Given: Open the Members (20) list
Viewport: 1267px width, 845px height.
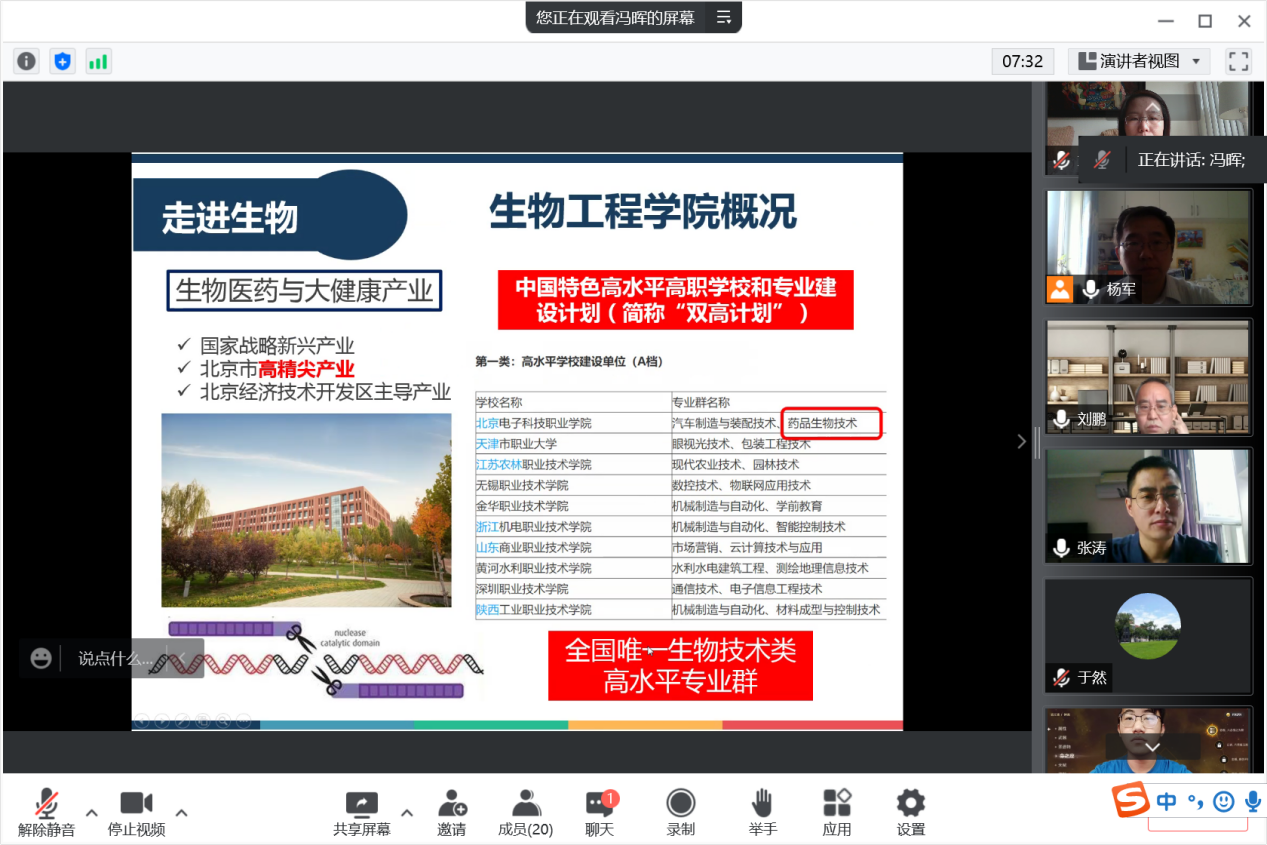Looking at the screenshot, I should [x=525, y=812].
